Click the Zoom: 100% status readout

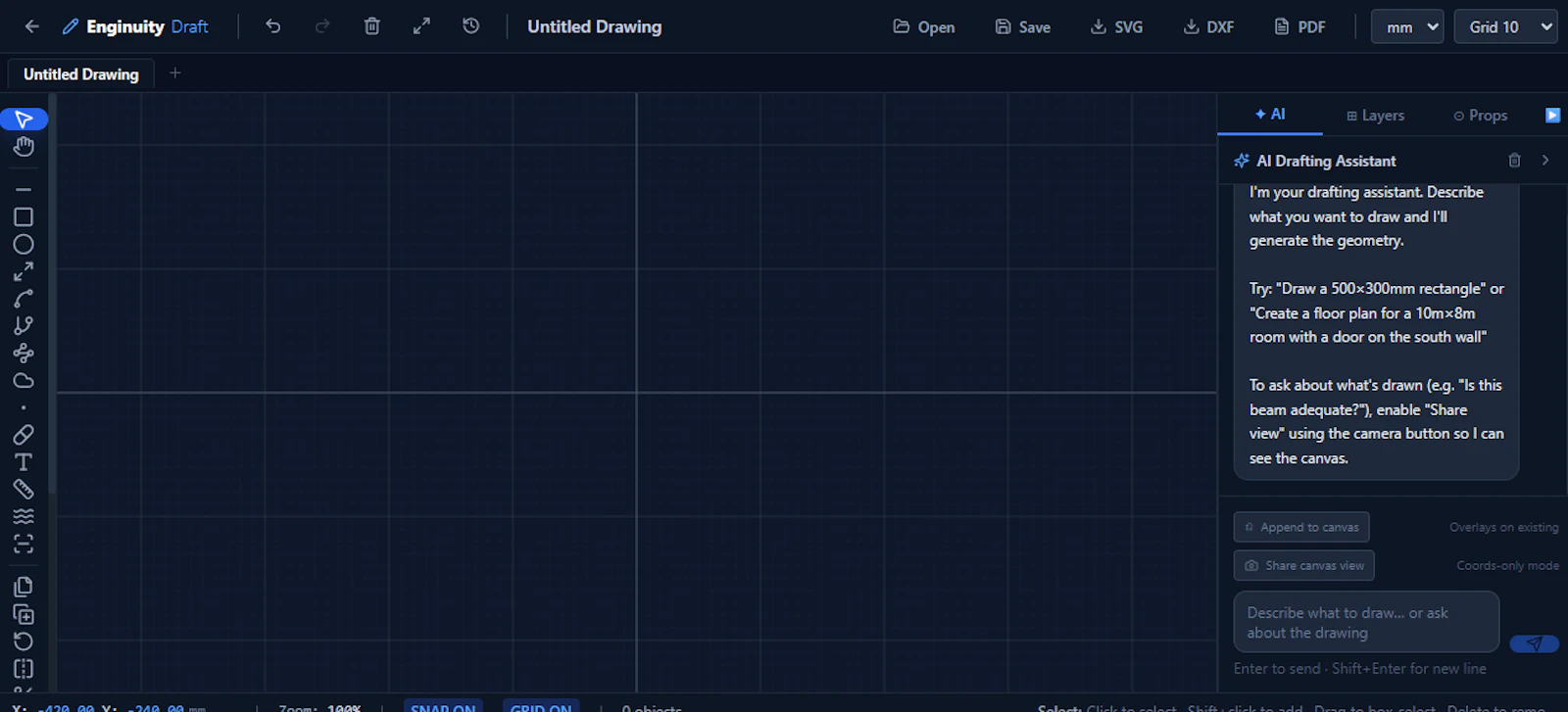[319, 707]
